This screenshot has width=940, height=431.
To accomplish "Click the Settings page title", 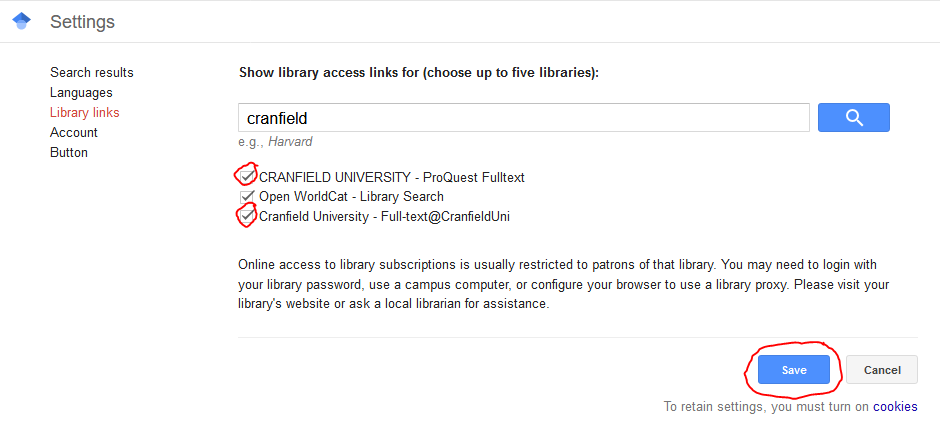I will (x=82, y=21).
